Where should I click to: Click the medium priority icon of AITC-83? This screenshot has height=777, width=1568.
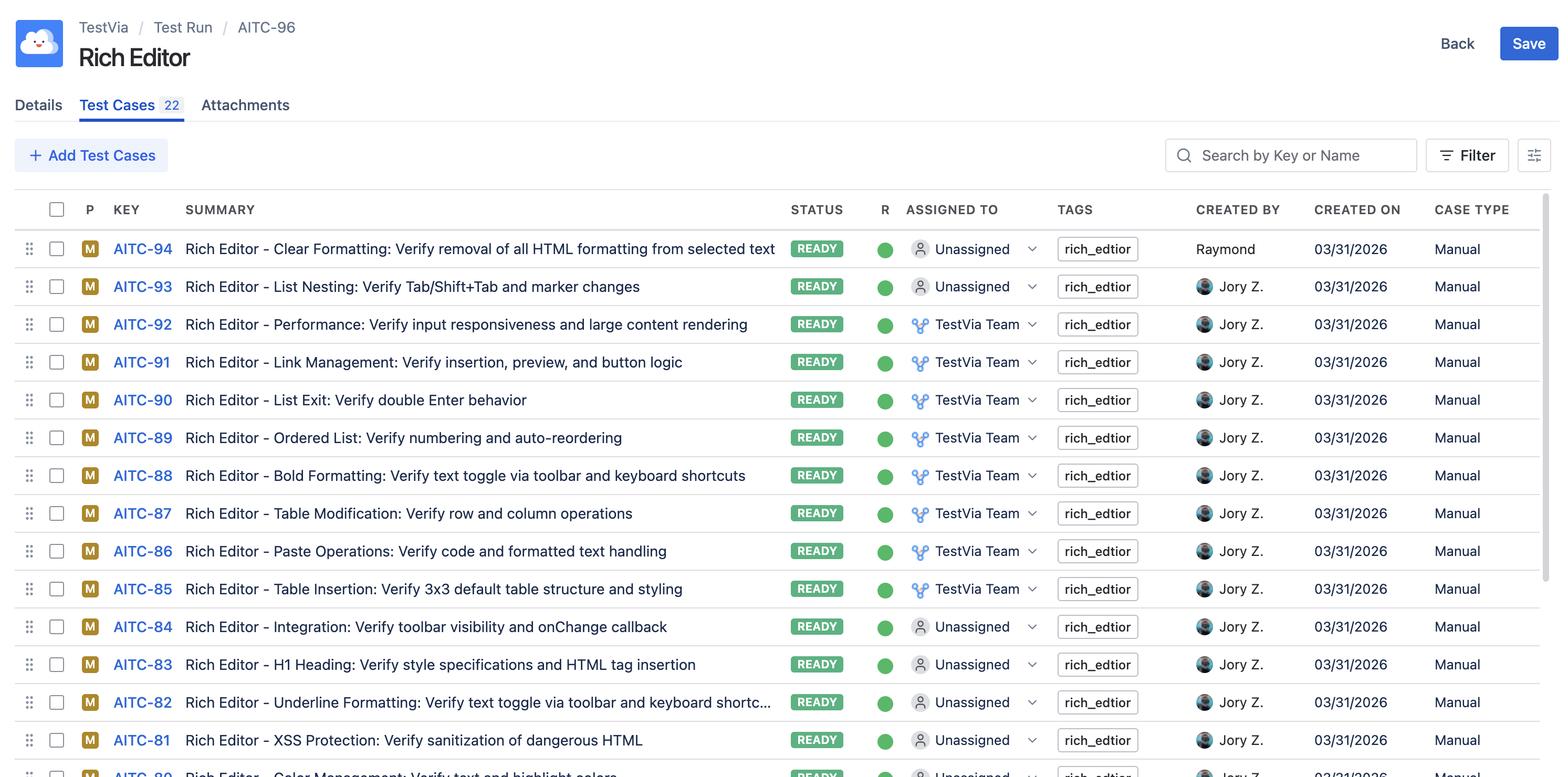click(x=90, y=665)
